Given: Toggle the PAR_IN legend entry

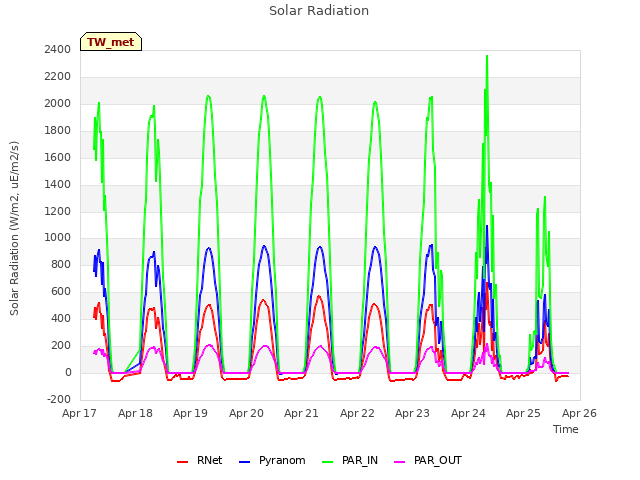Looking at the screenshot, I should click(350, 460).
